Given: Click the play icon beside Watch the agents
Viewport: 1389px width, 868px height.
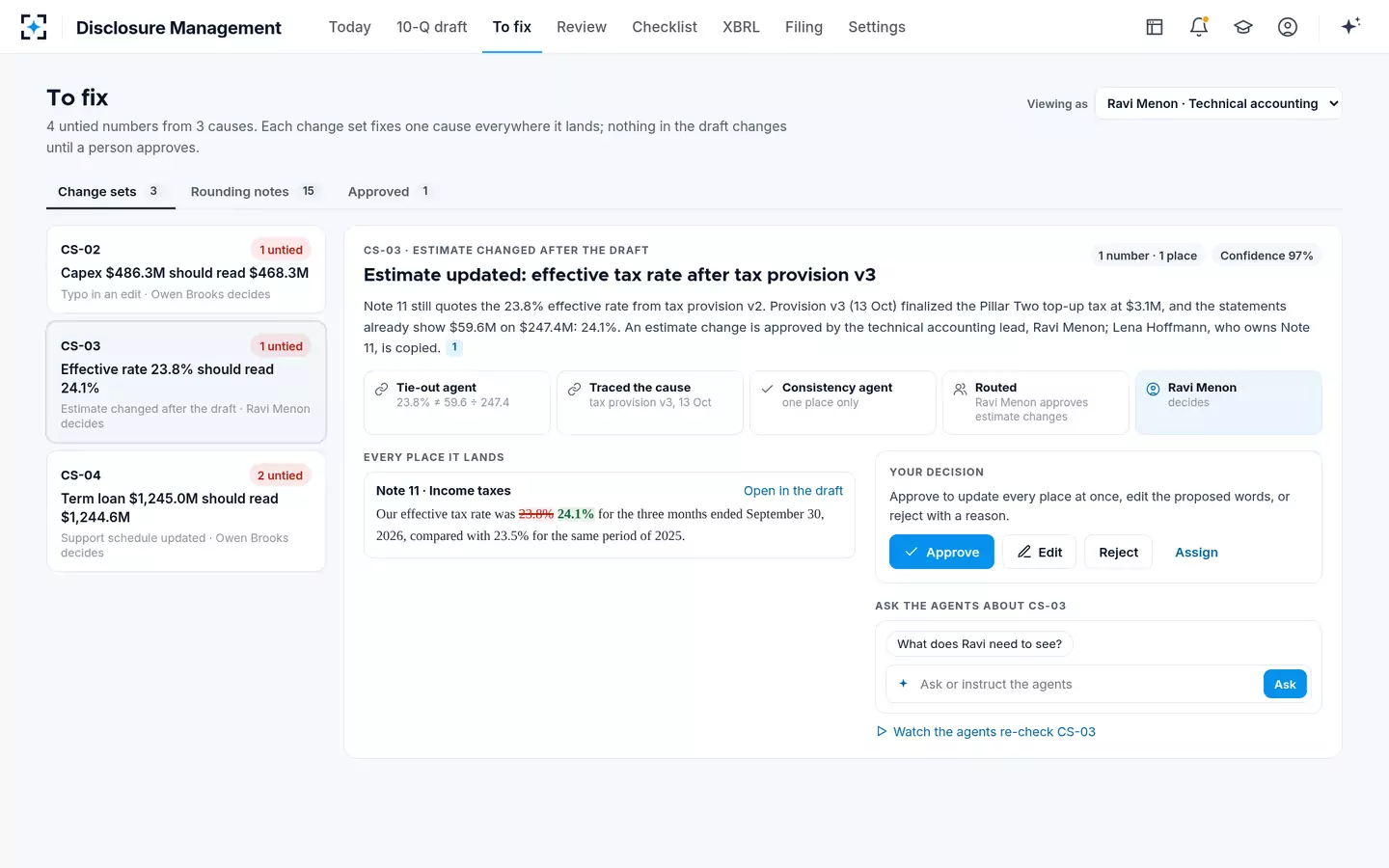Looking at the screenshot, I should [882, 731].
